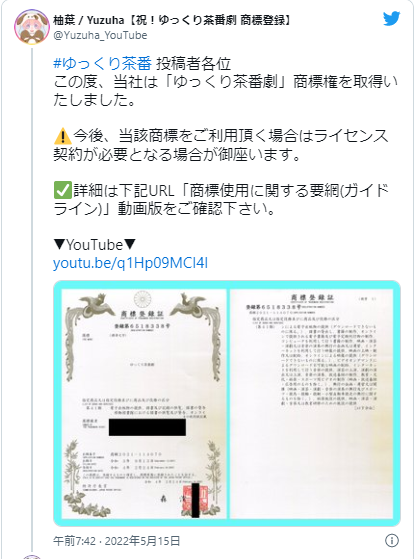Viewport: 415px width, 559px height.
Task: Open Yuzuha's profile avatar picture
Action: (x=31, y=27)
